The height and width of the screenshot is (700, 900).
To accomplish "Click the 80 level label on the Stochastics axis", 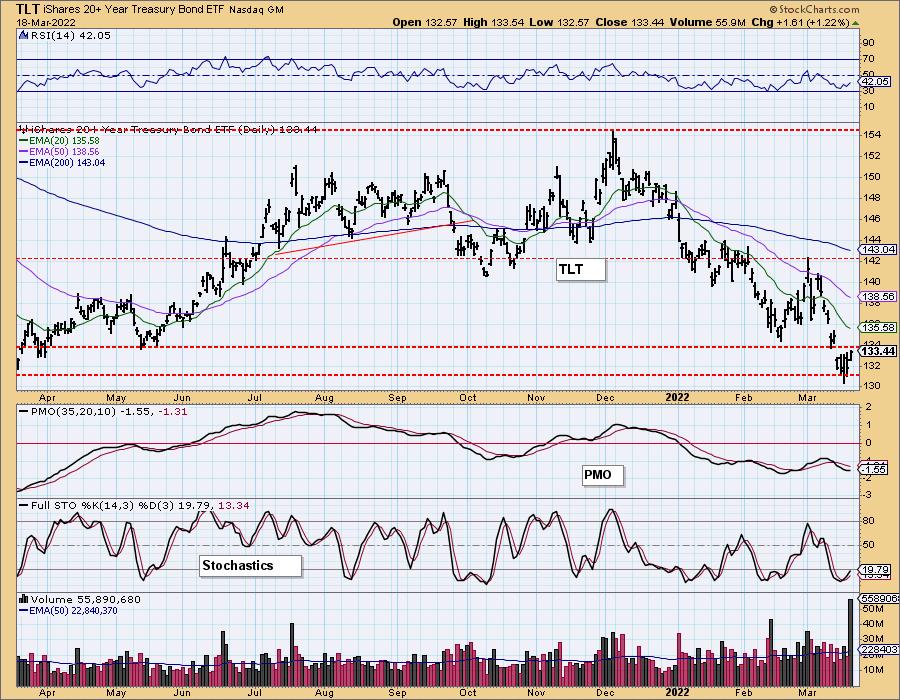I will [x=868, y=521].
